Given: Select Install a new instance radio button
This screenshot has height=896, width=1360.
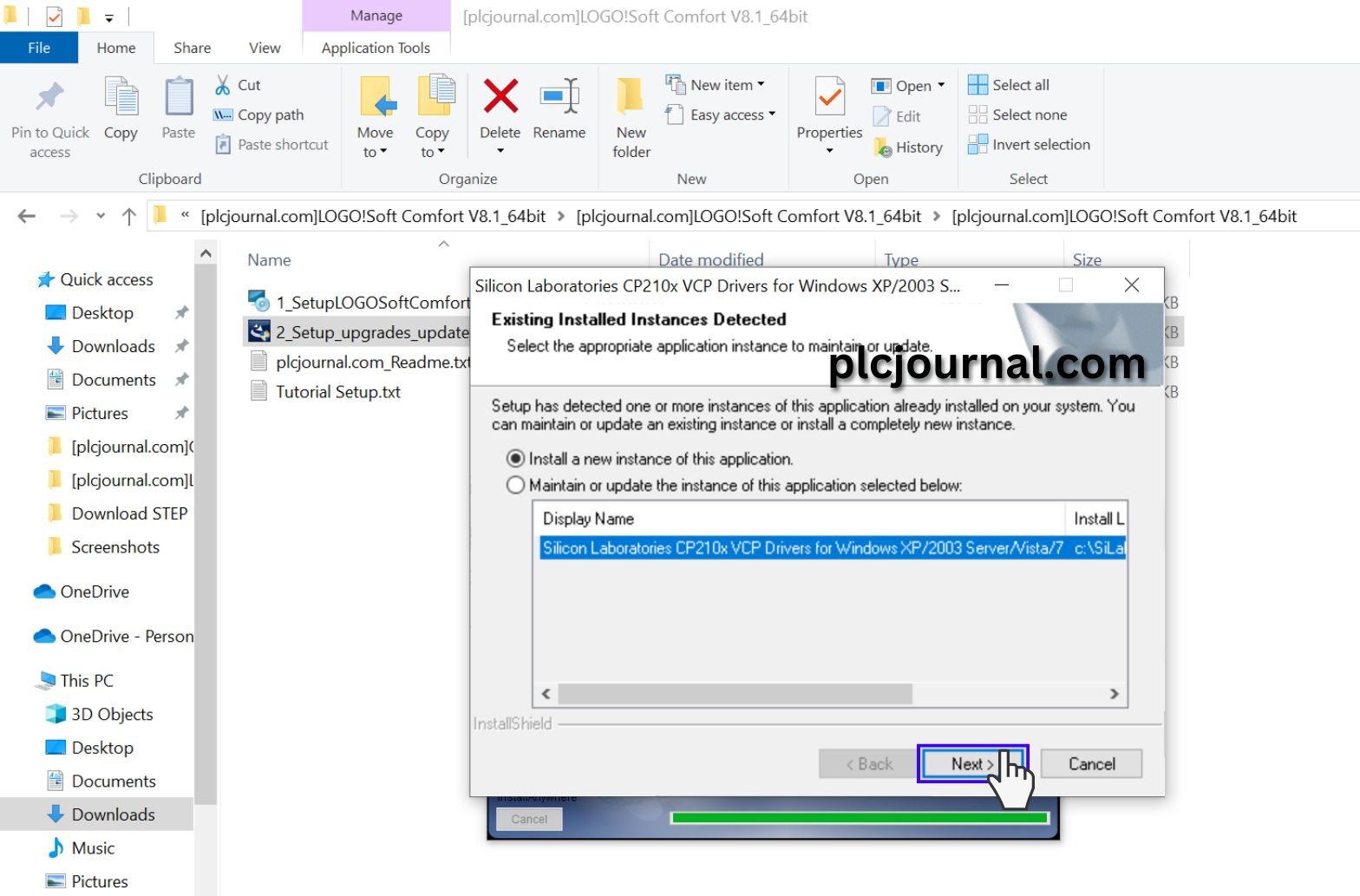Looking at the screenshot, I should pyautogui.click(x=516, y=459).
